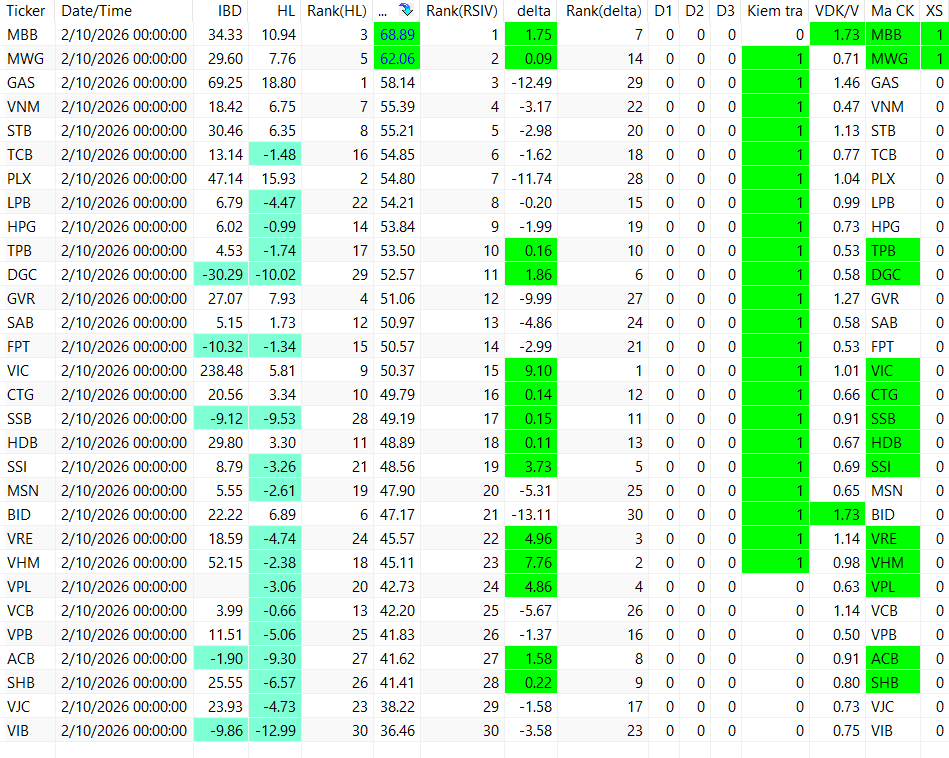Click HL value -9.53 in SSB row
Screen dimensions: 949x758
(x=275, y=419)
